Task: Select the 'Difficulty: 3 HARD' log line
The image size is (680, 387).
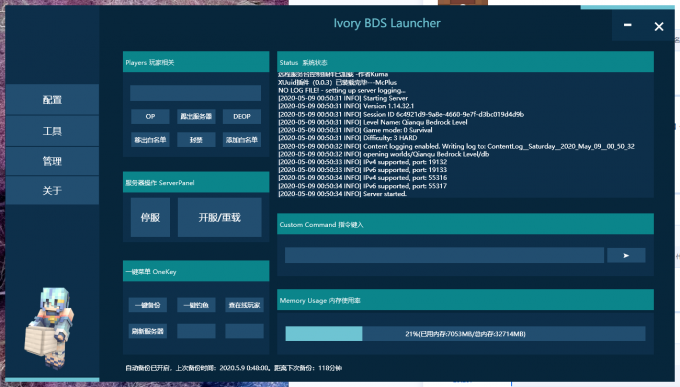Action: coord(348,138)
